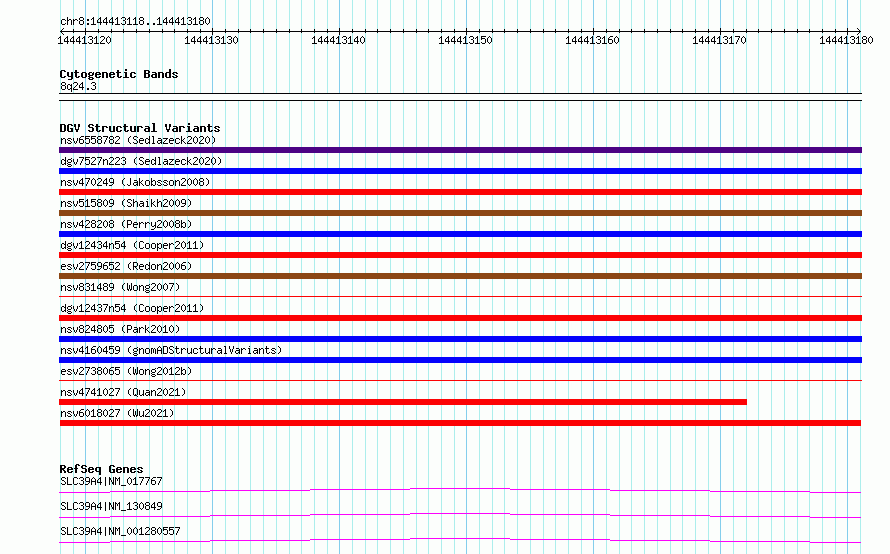Click the blue bar under nsv4160459
890x554 pixels.
tap(460, 360)
